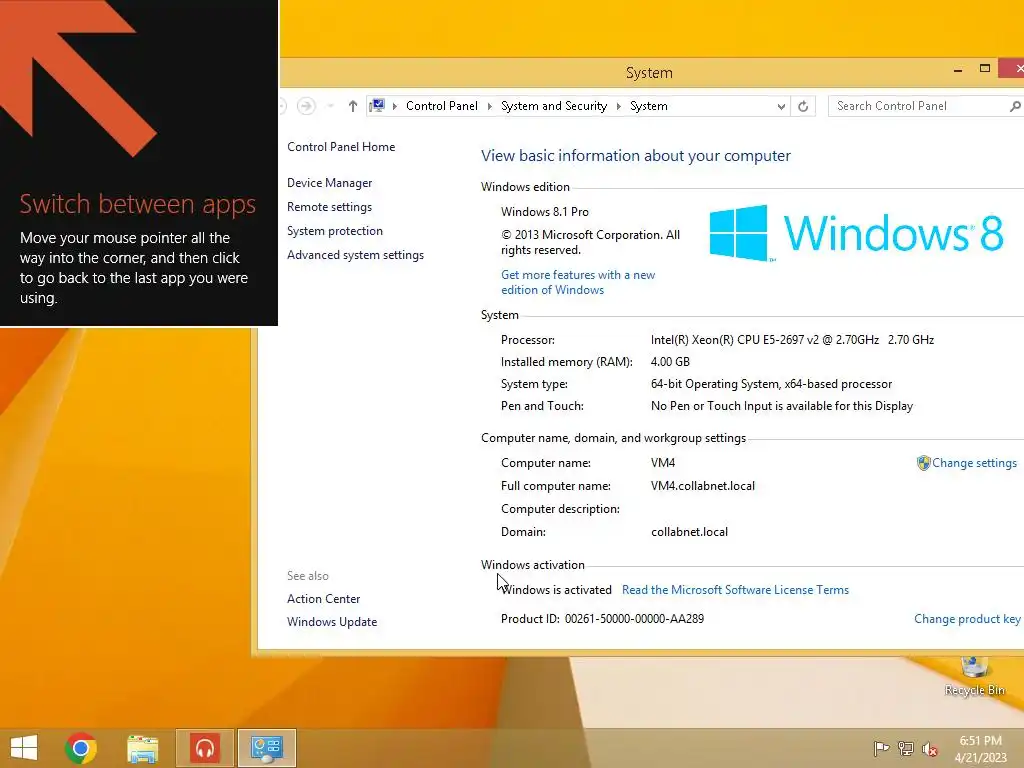Image resolution: width=1024 pixels, height=768 pixels.
Task: Click the Switch between apps tip heading
Action: (137, 204)
